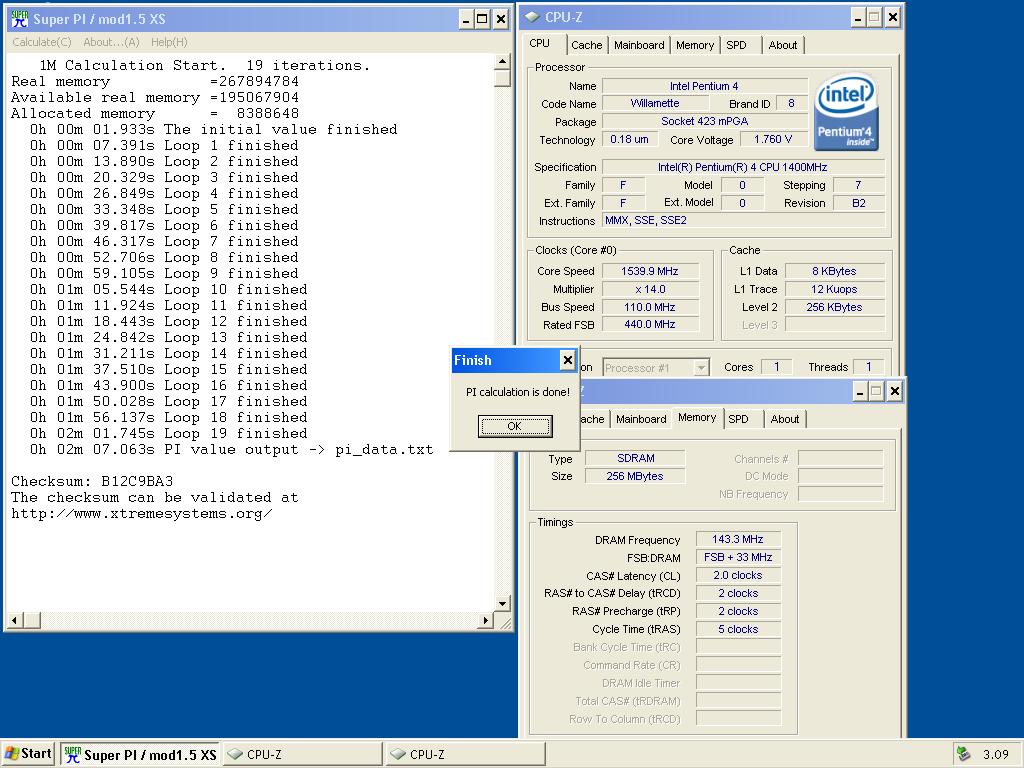This screenshot has height=768, width=1024.
Task: Click Super PI vertical scrollbar up arrow
Action: 502,61
